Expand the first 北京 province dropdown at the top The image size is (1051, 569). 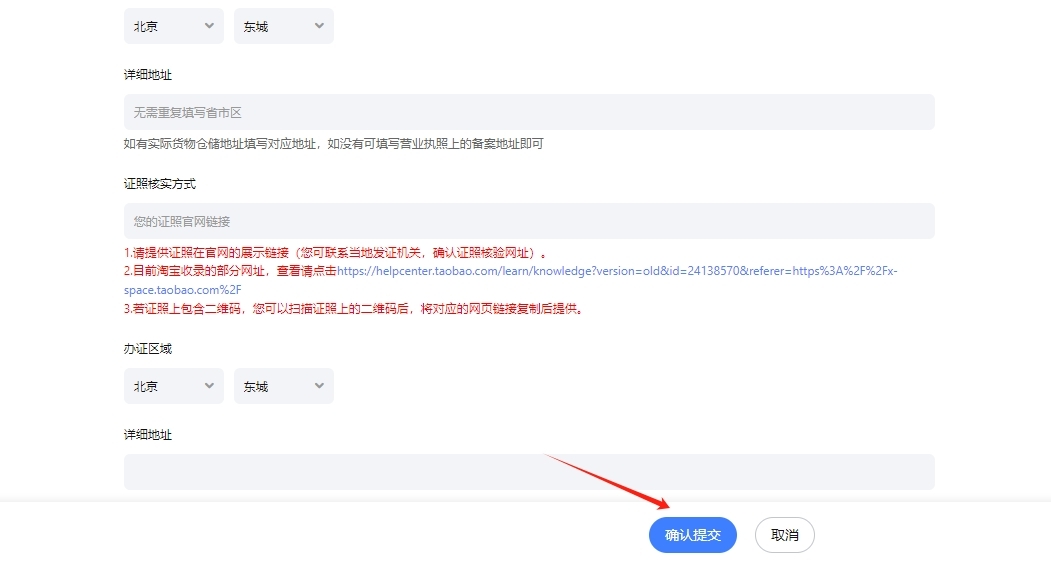click(x=173, y=26)
